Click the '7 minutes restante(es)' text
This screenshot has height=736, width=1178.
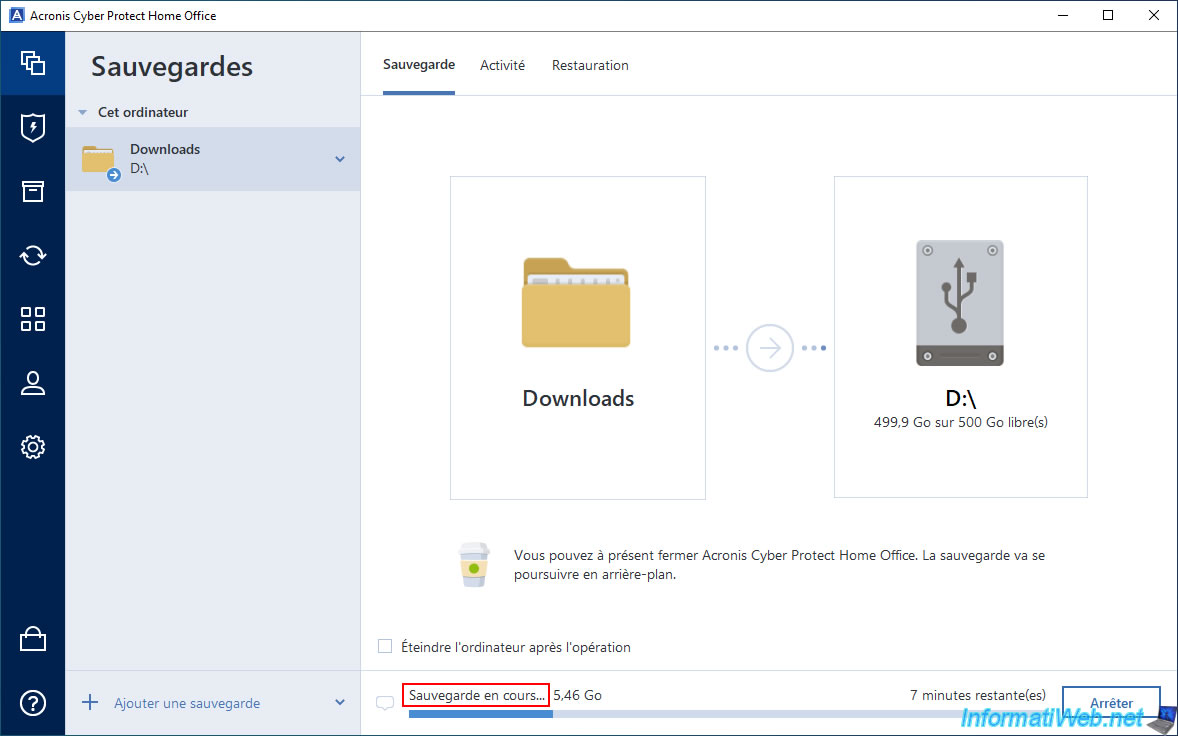(977, 695)
